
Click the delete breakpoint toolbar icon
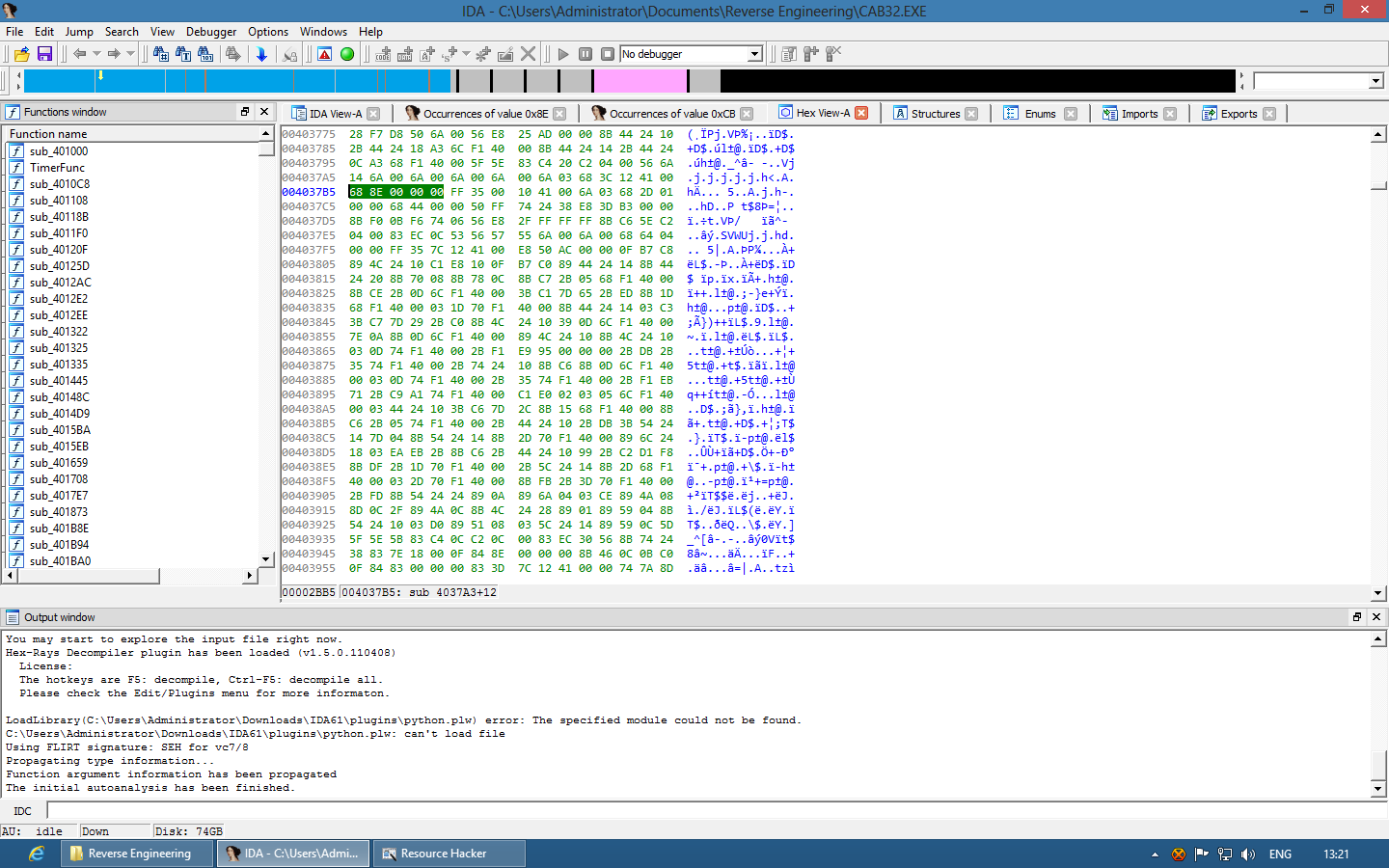click(x=833, y=54)
